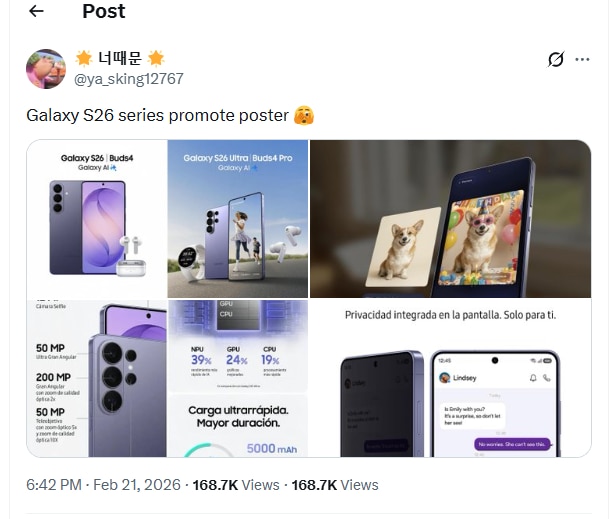This screenshot has height=519, width=615.
Task: Click the emoji after the post text
Action: [x=304, y=115]
